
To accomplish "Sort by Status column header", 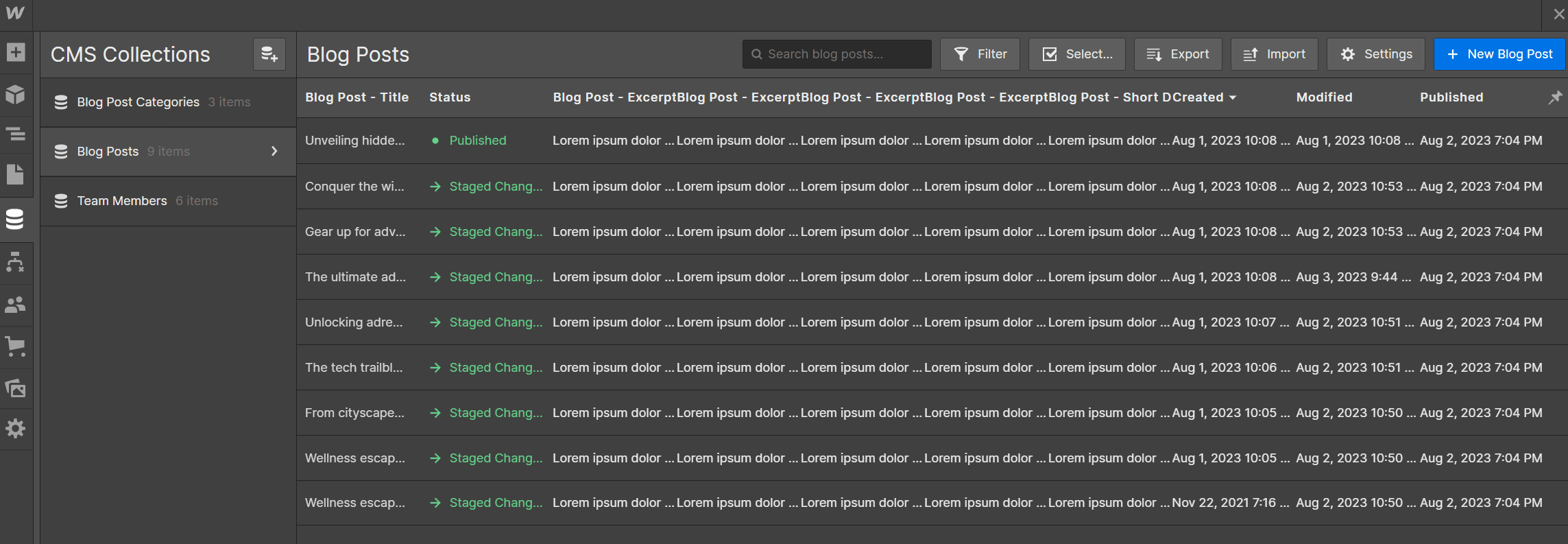I will [x=450, y=97].
